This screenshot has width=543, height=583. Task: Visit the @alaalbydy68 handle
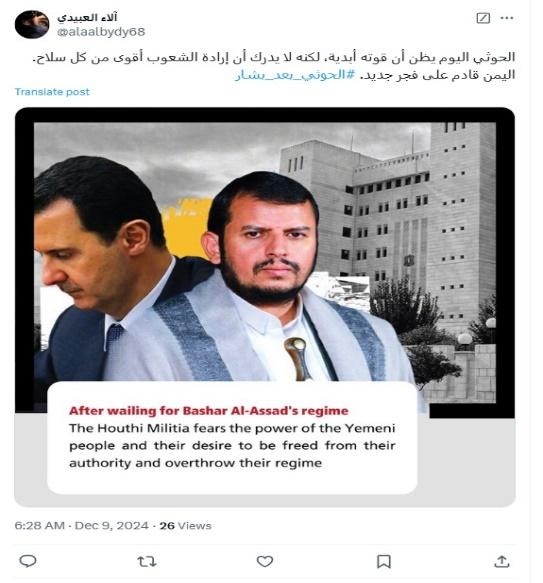pyautogui.click(x=101, y=32)
